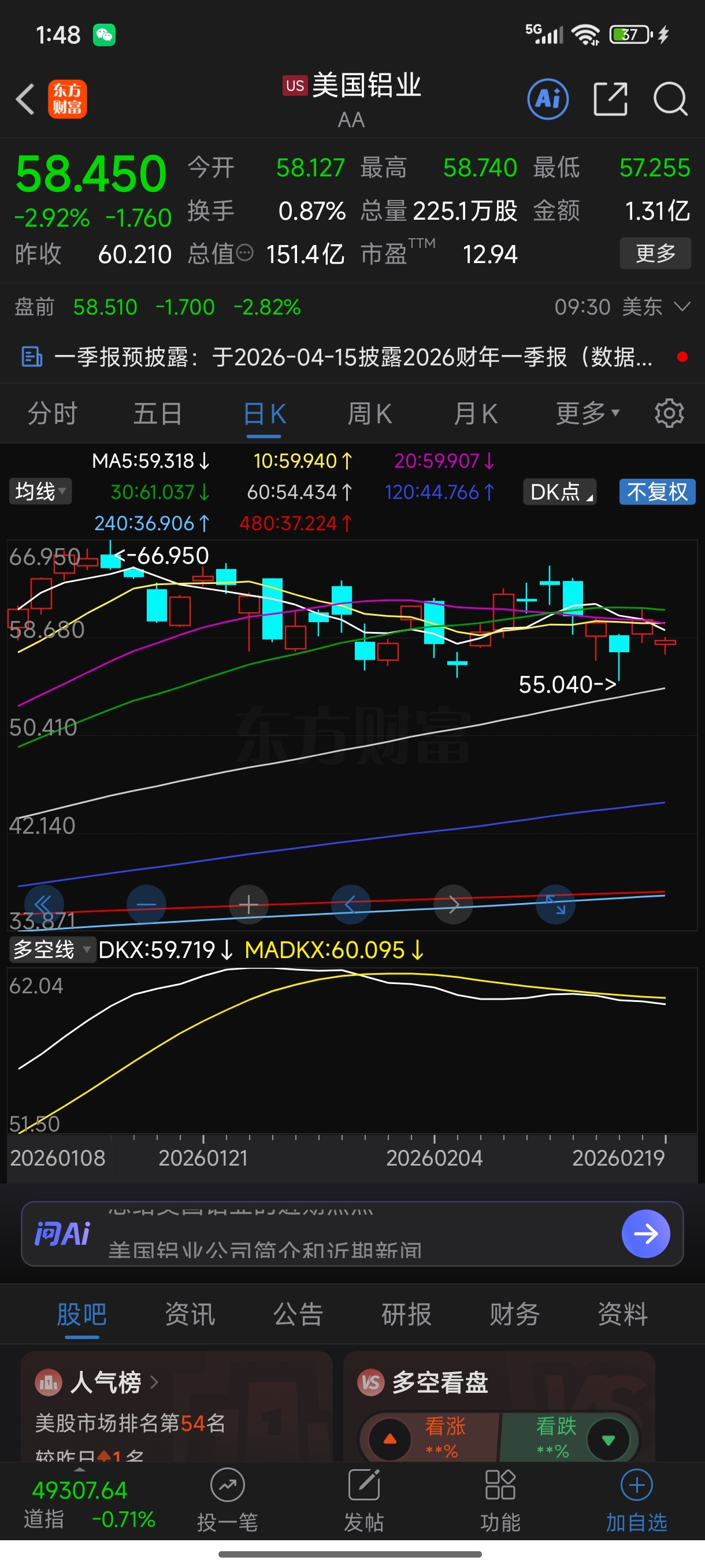Tap 美股市场排名第54名 text
Viewport: 705px width, 1568px height.
click(130, 1423)
